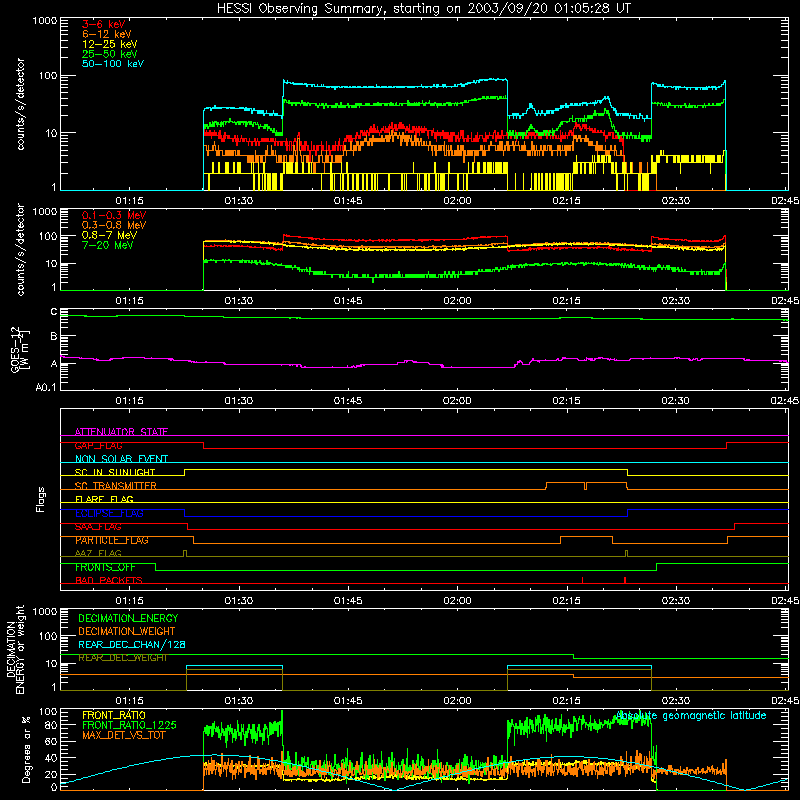Select the 3-6 keV legend label

click(x=103, y=24)
